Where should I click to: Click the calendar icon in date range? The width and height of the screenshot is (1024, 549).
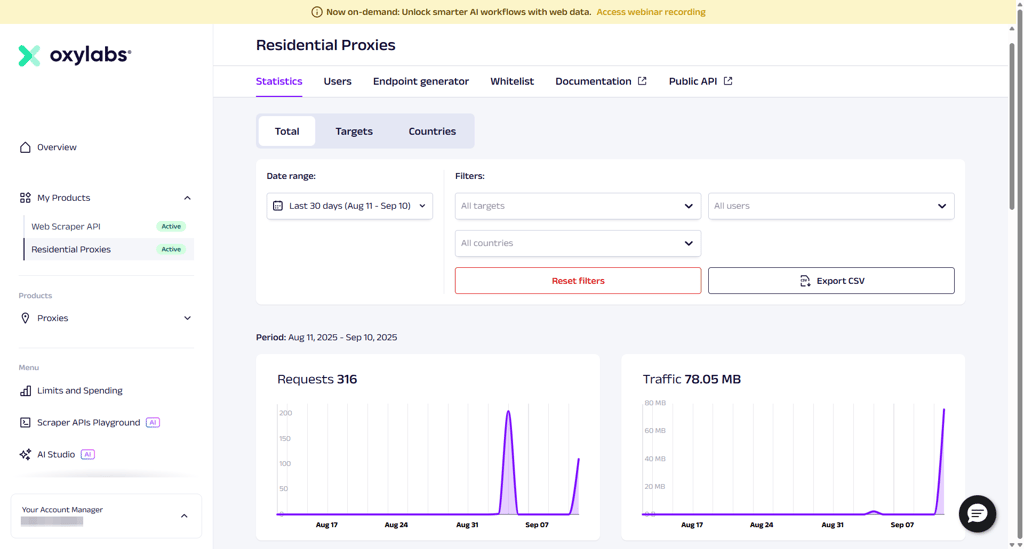click(x=278, y=206)
